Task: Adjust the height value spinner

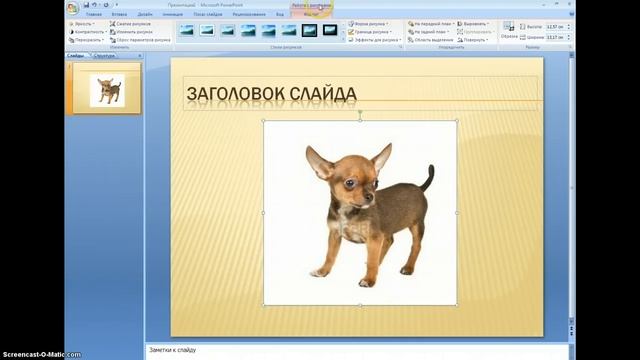Action: (x=569, y=27)
